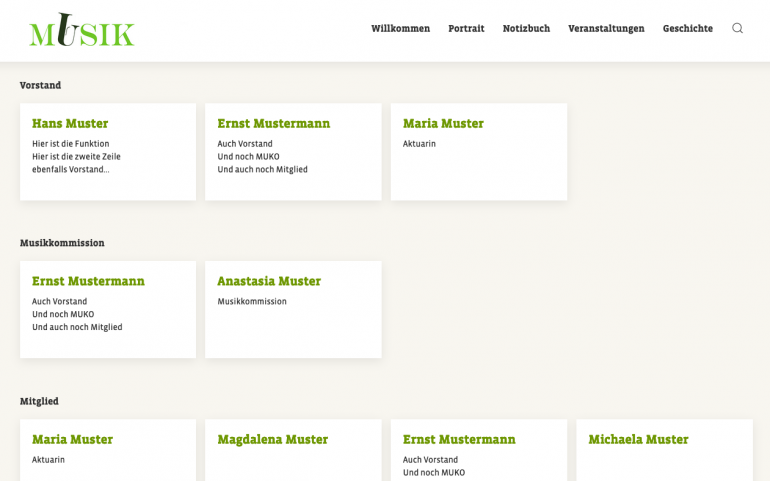Click 'Und auch noch Mitglied' in Vorstand card
Screen dimensions: 770x481
[262, 169]
